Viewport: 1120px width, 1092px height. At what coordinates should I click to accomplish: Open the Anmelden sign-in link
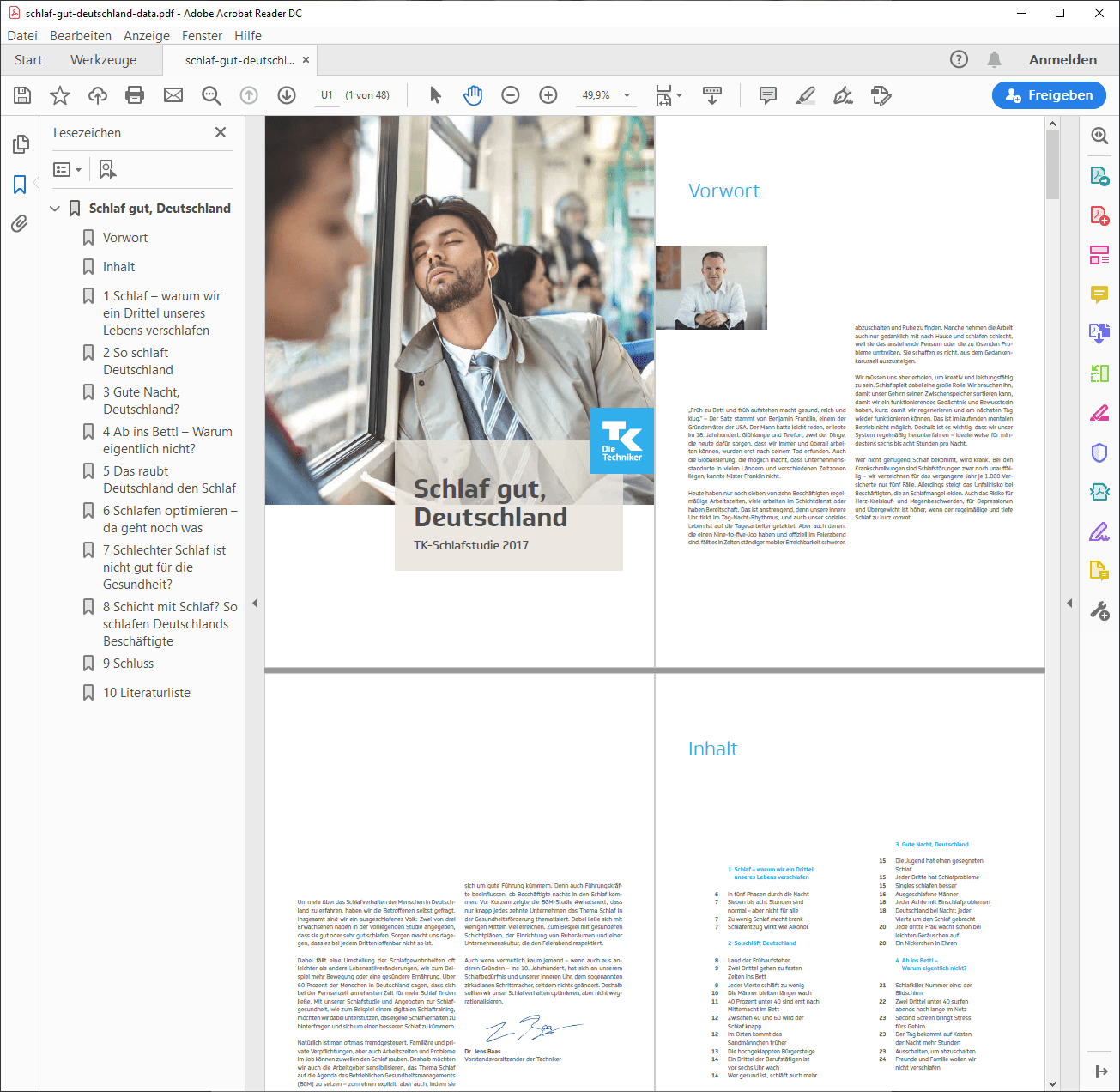click(1062, 59)
